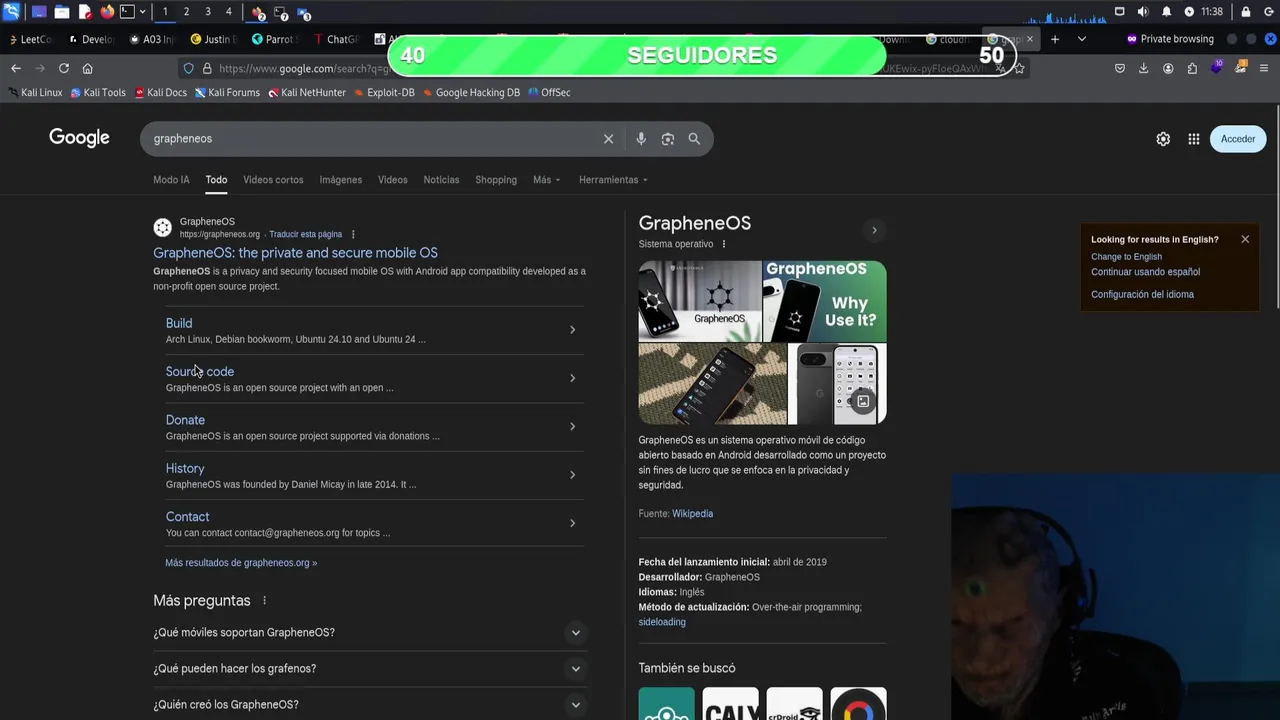This screenshot has width=1280, height=720.
Task: Click the volume icon in system tray
Action: [x=1143, y=12]
